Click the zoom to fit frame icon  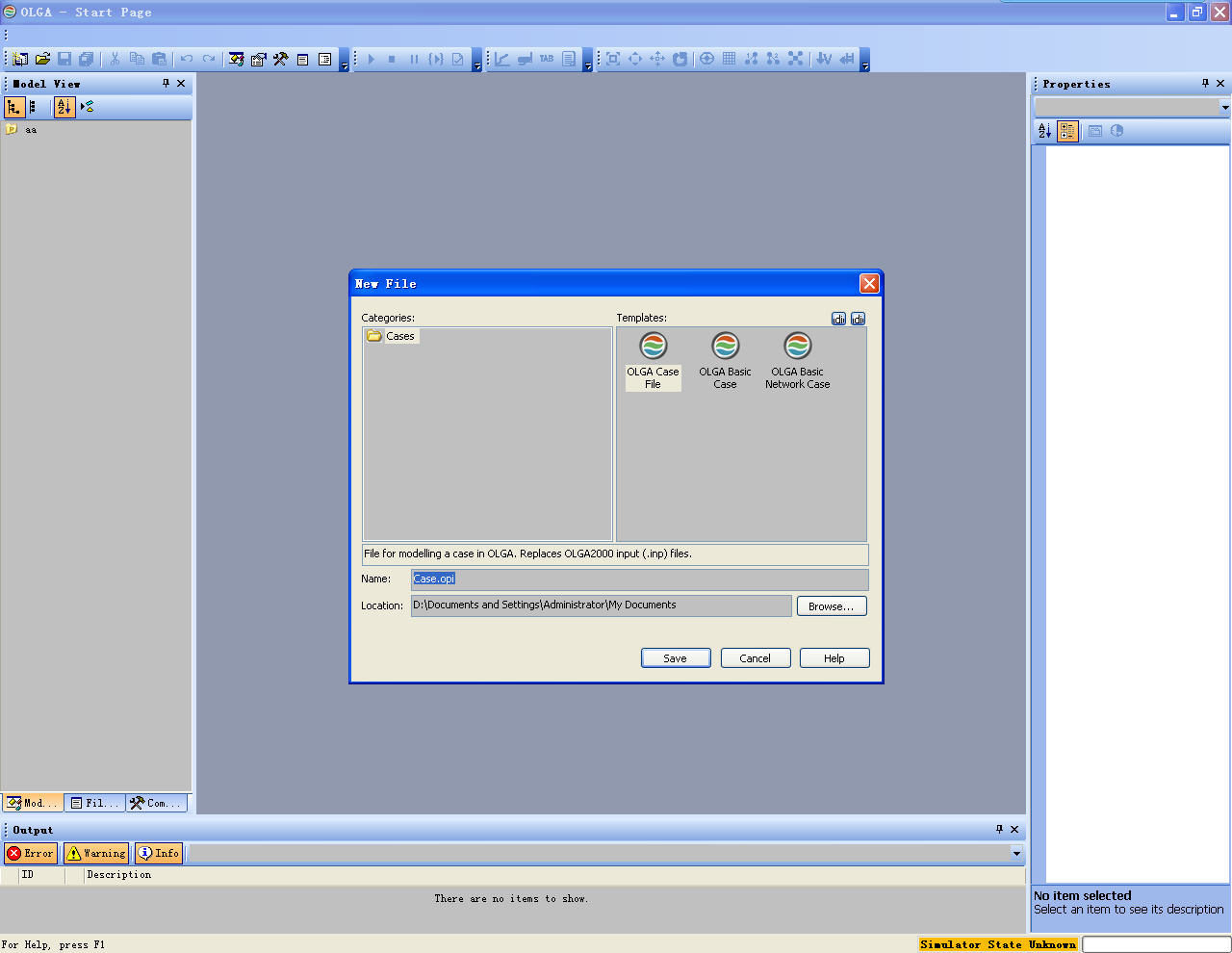coord(613,59)
